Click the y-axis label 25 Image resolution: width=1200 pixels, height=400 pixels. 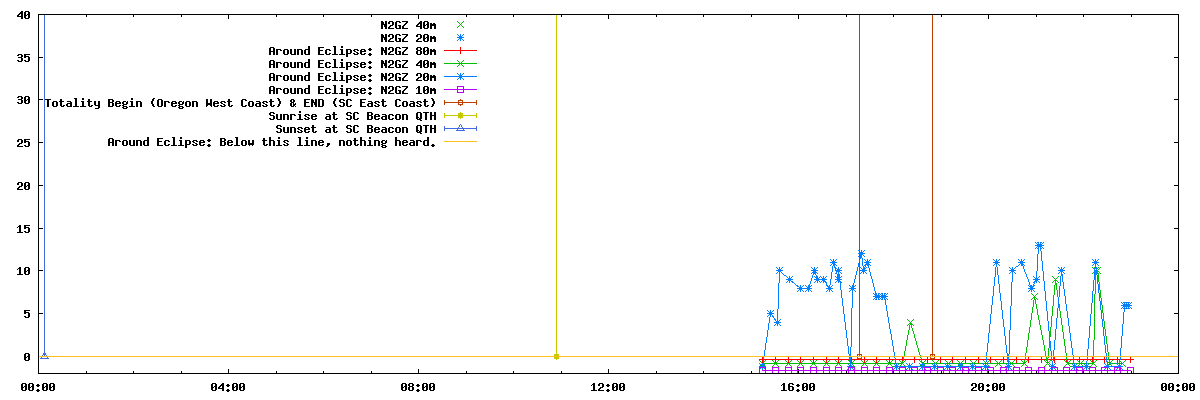point(24,143)
